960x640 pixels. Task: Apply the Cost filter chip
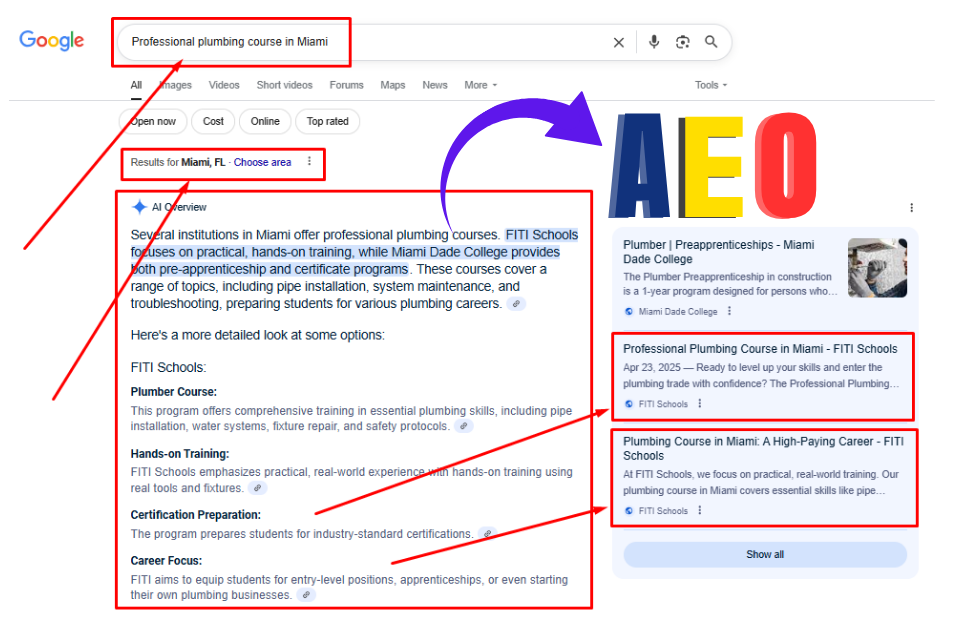tap(213, 121)
